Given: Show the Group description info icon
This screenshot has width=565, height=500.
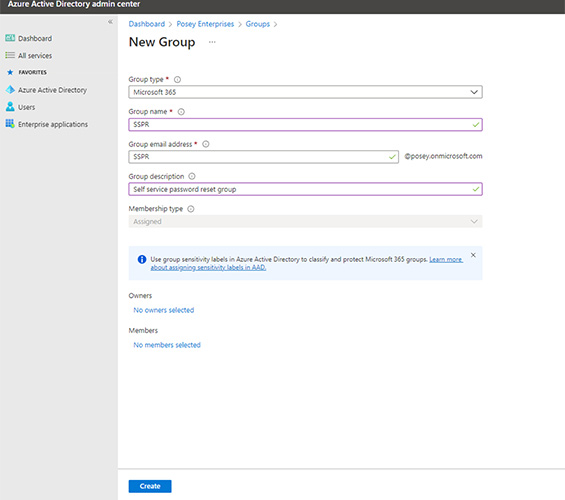Looking at the screenshot, I should click(x=192, y=176).
